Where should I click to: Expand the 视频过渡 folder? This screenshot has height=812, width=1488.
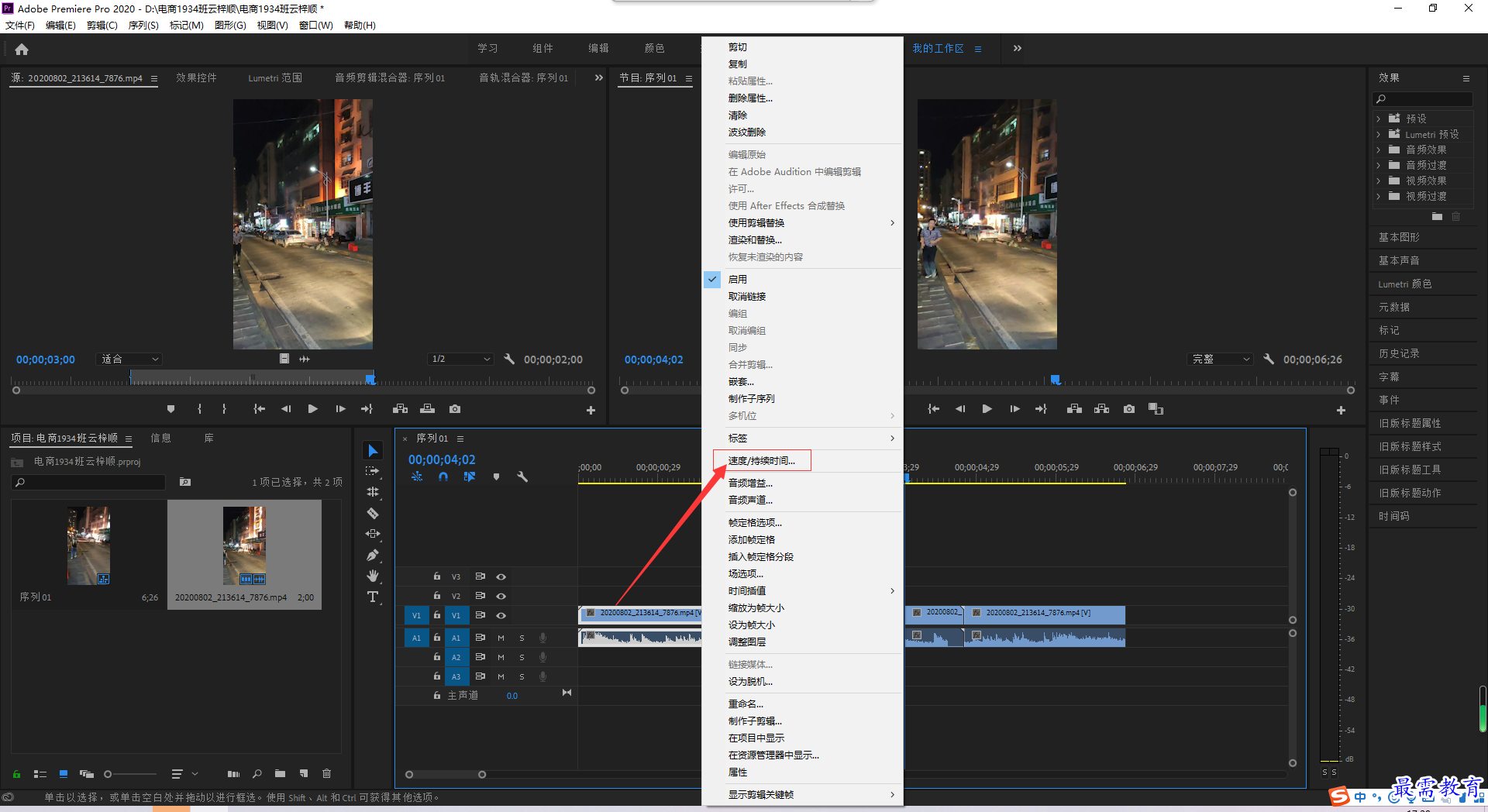point(1378,196)
